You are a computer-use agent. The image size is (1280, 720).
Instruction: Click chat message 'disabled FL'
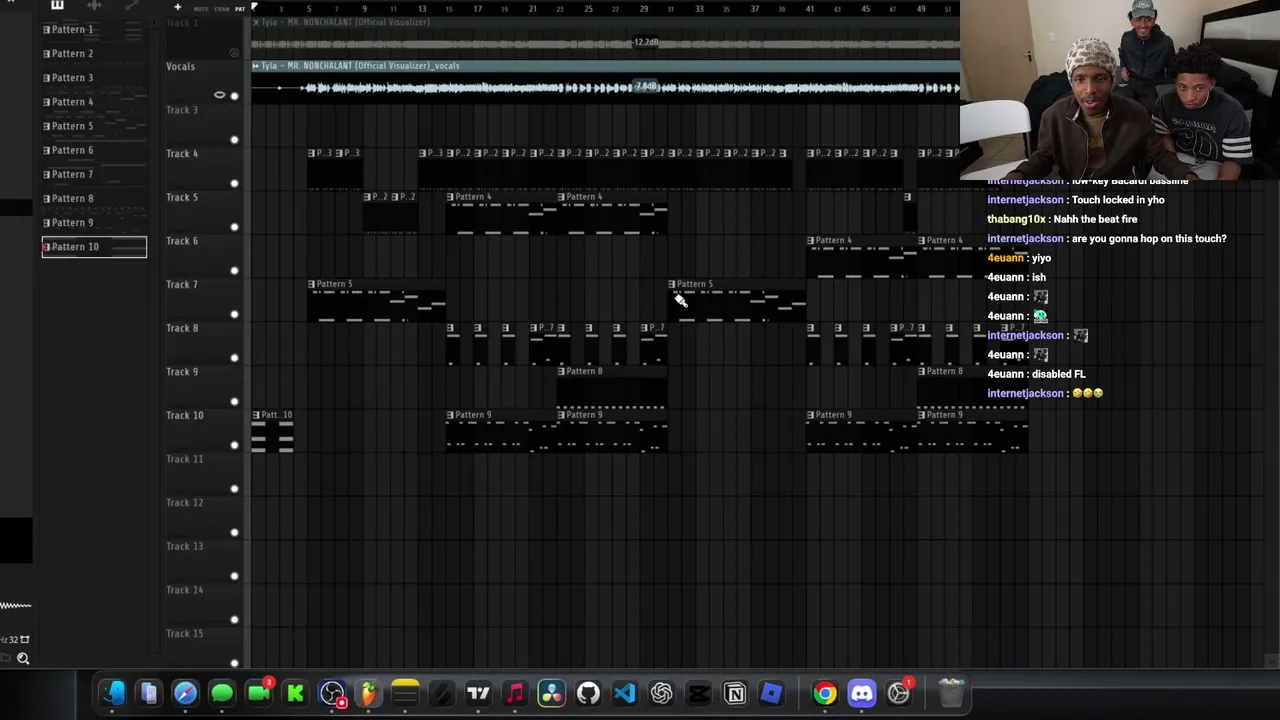click(1058, 374)
